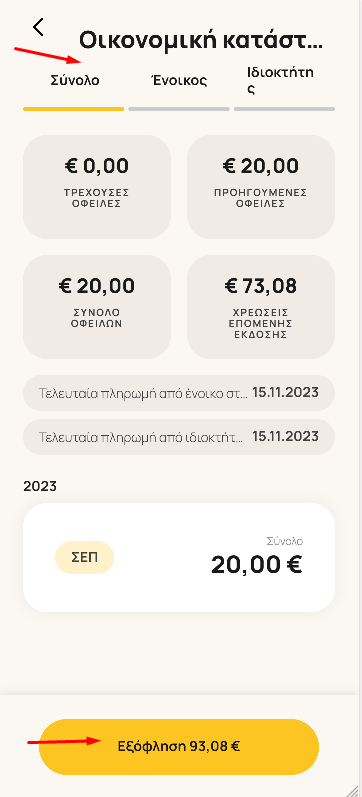Screen dimensions: 362x797
Task: Open last owner payment row (Τελευταία πληρωμή από ιδιοκτήτη)
Action: click(179, 437)
